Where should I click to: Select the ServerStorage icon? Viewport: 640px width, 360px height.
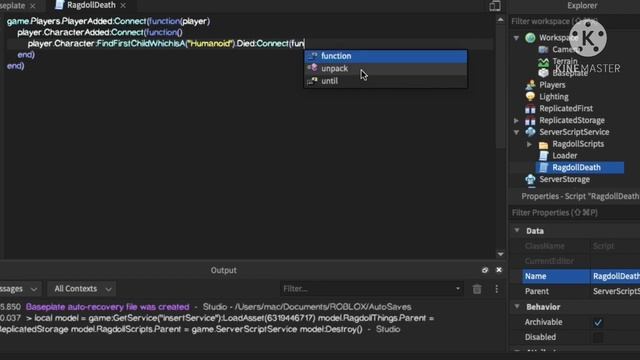click(x=530, y=179)
